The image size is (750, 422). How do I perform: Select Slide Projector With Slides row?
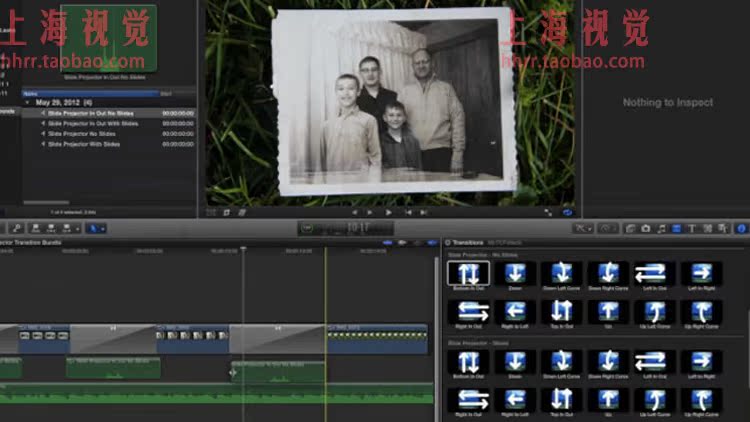[109, 144]
